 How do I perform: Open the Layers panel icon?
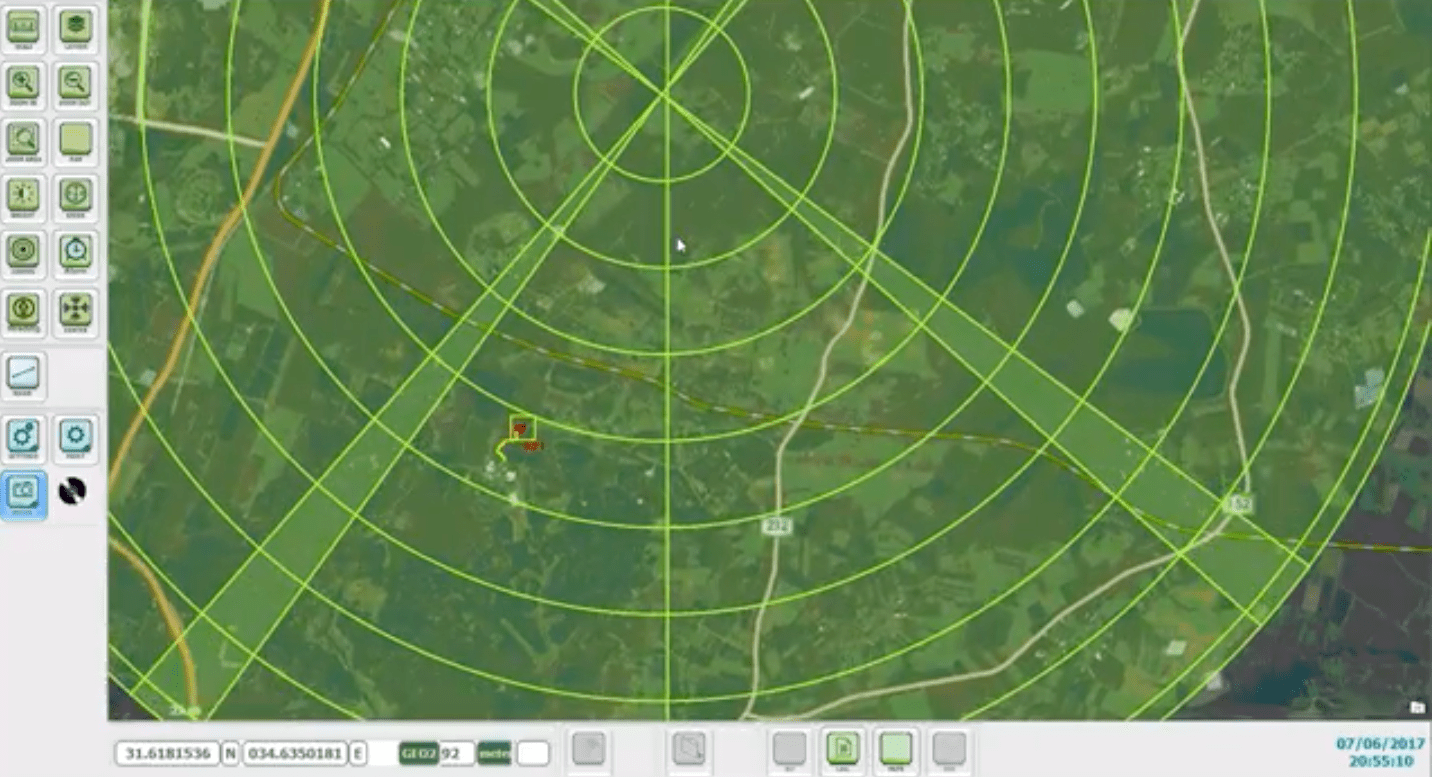click(x=76, y=27)
